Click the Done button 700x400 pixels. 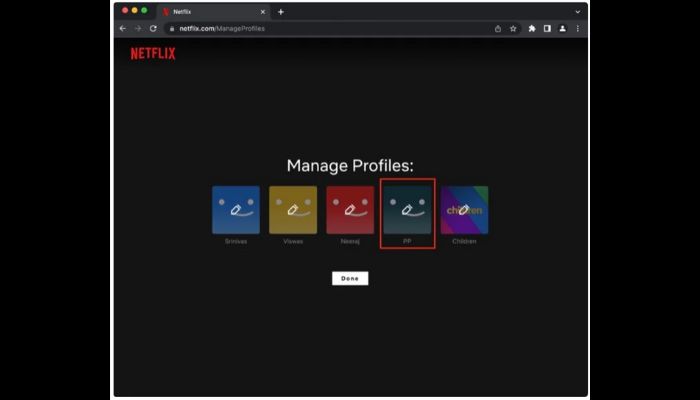(x=350, y=278)
